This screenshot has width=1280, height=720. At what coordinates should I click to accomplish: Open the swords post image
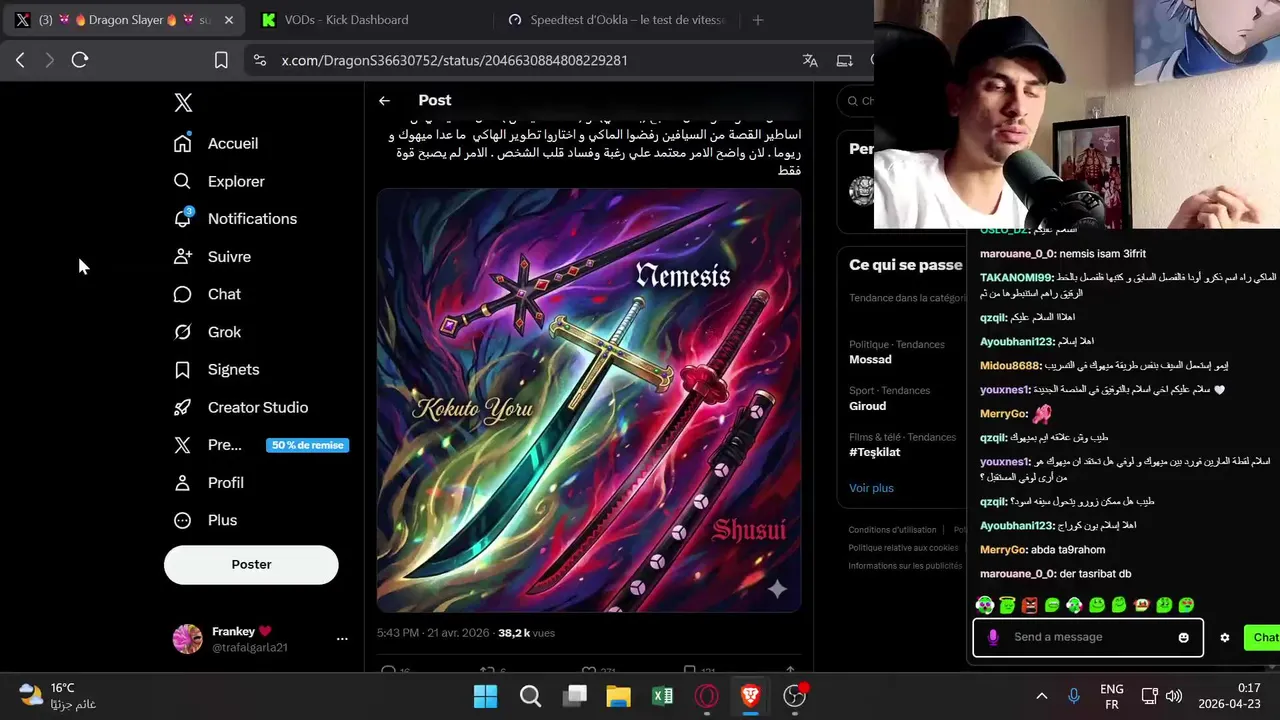pyautogui.click(x=589, y=400)
